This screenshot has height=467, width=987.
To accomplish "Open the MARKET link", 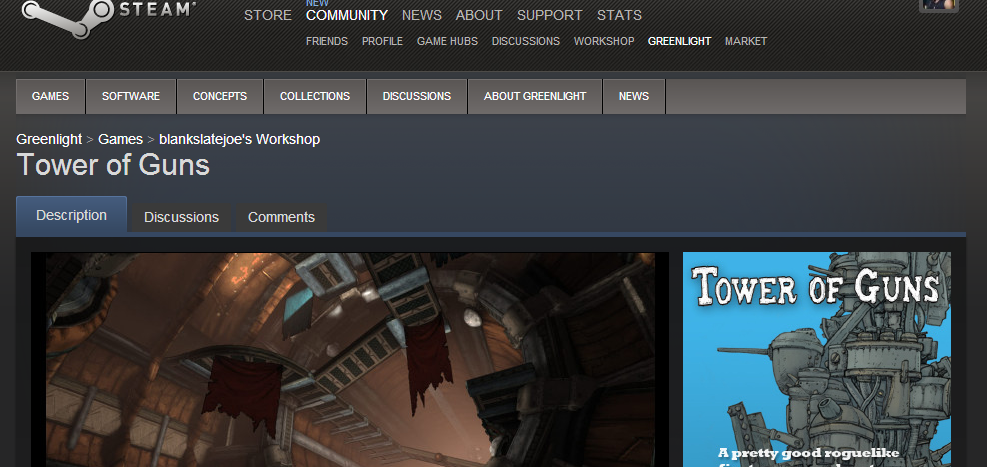I will (x=746, y=42).
